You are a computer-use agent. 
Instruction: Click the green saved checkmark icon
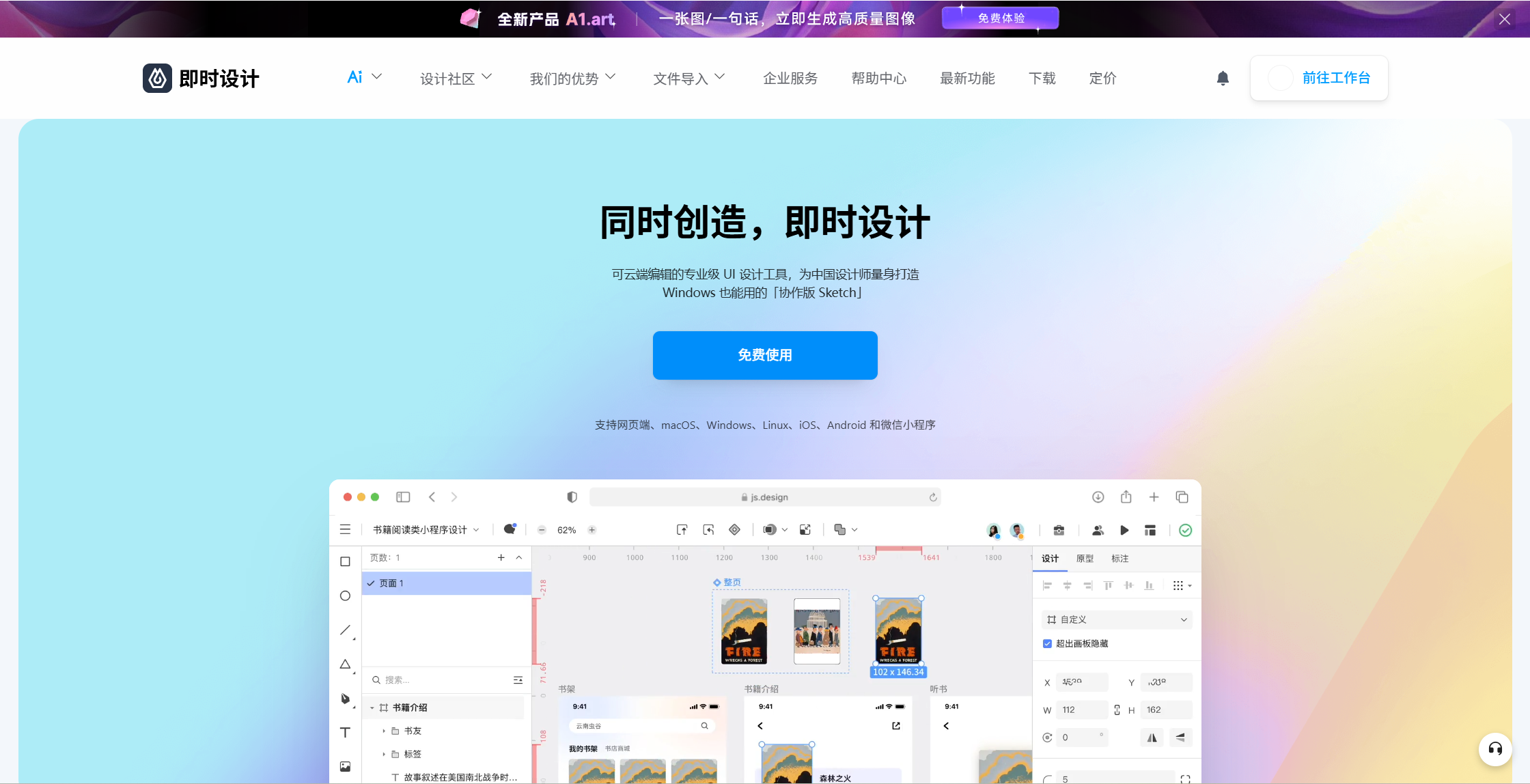pos(1186,531)
